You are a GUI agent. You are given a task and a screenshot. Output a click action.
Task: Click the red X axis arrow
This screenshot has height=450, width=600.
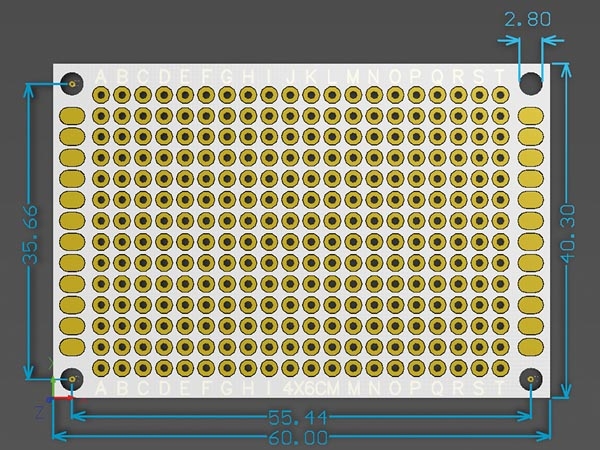click(x=65, y=398)
